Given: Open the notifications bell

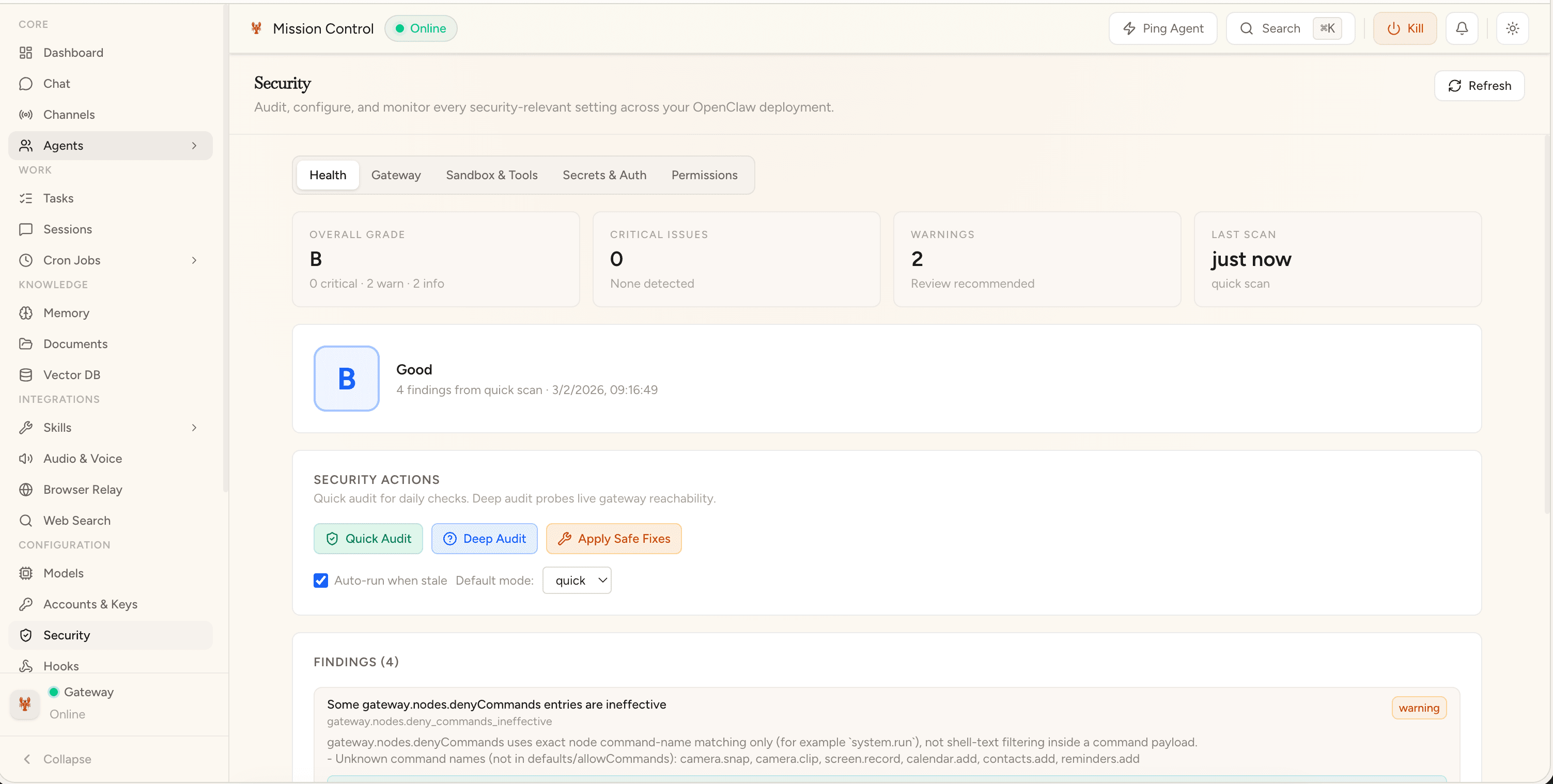Looking at the screenshot, I should [x=1462, y=28].
